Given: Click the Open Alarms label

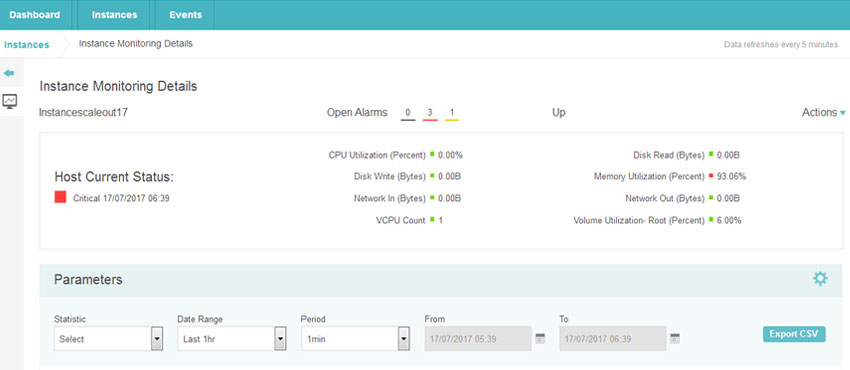Looking at the screenshot, I should (357, 113).
